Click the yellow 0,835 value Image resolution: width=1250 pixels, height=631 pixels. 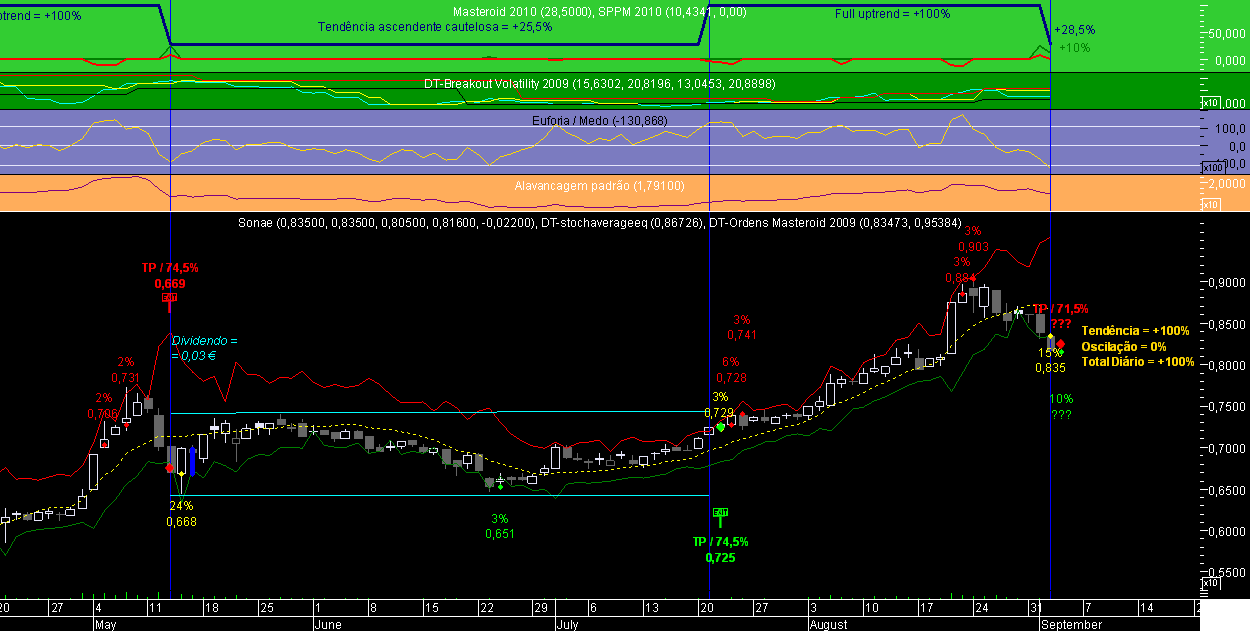pyautogui.click(x=1050, y=367)
